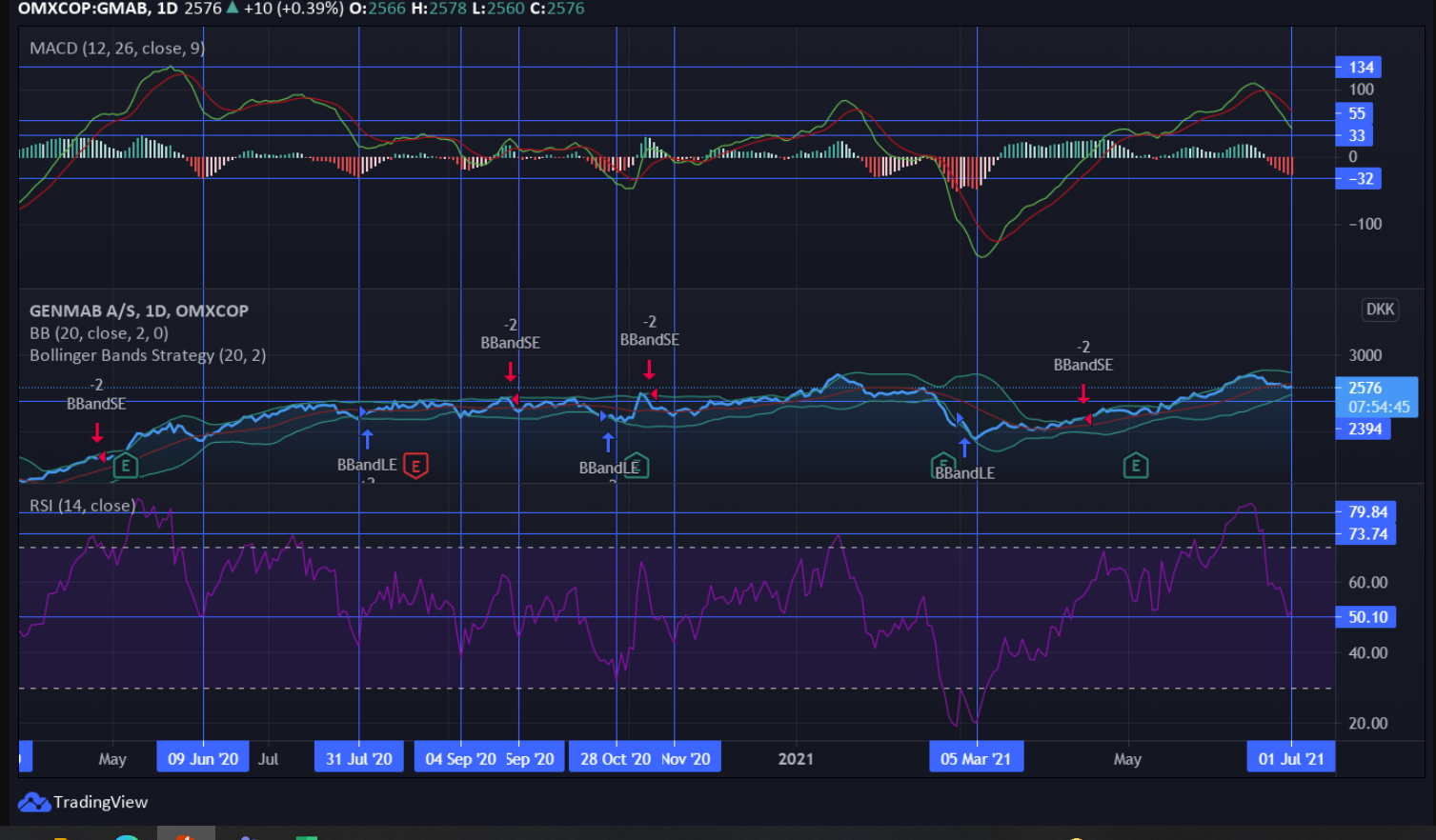This screenshot has width=1436, height=840.
Task: Select the BB (20, close, 2, 0) legend
Action: point(99,333)
